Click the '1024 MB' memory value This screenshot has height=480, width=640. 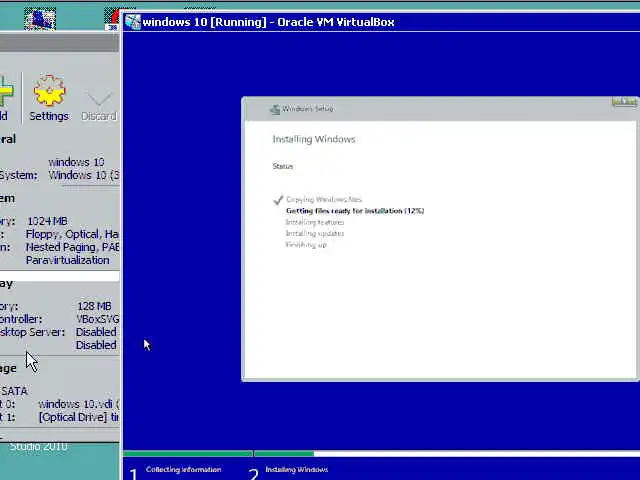47,221
